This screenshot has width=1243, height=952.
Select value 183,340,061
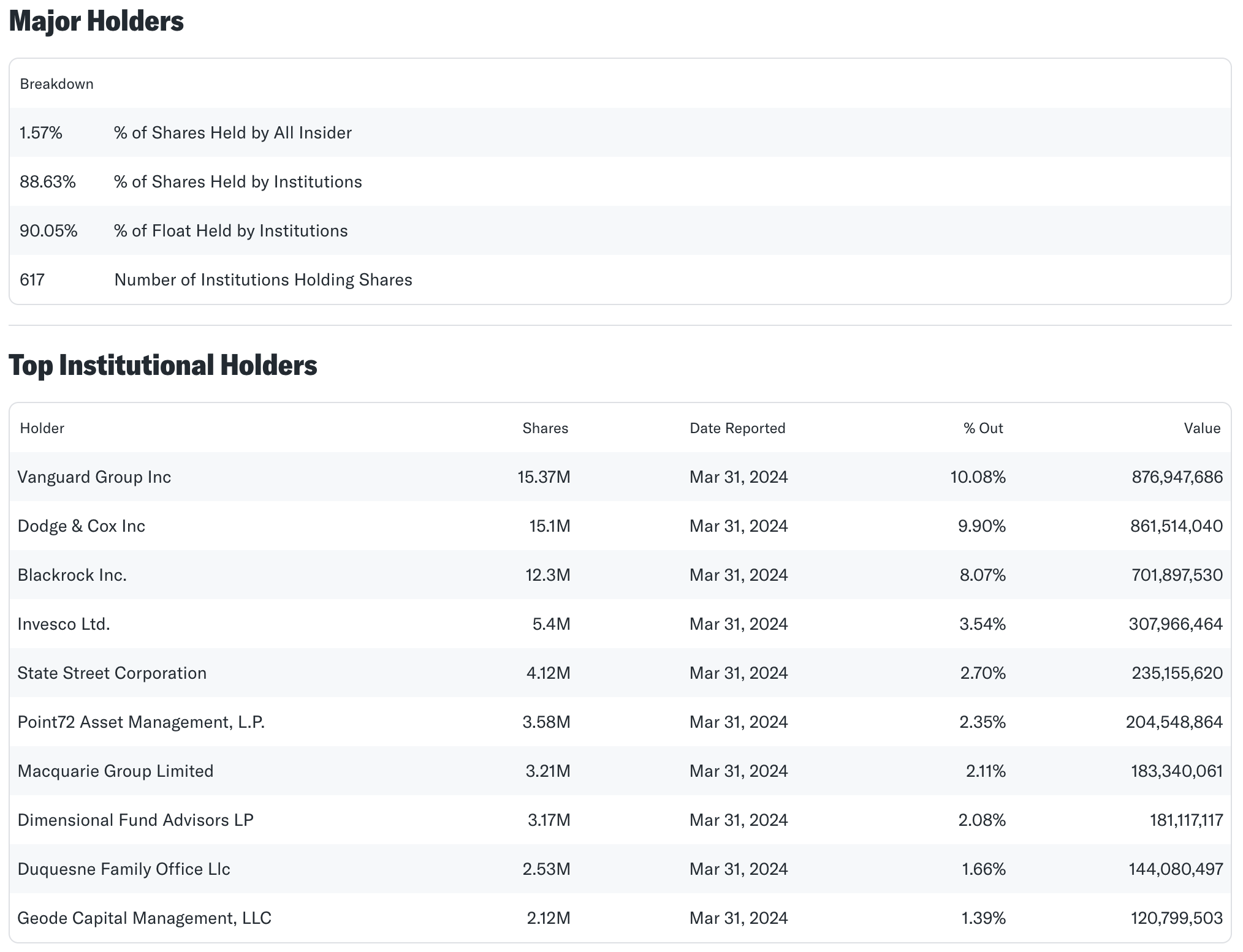click(x=1177, y=771)
